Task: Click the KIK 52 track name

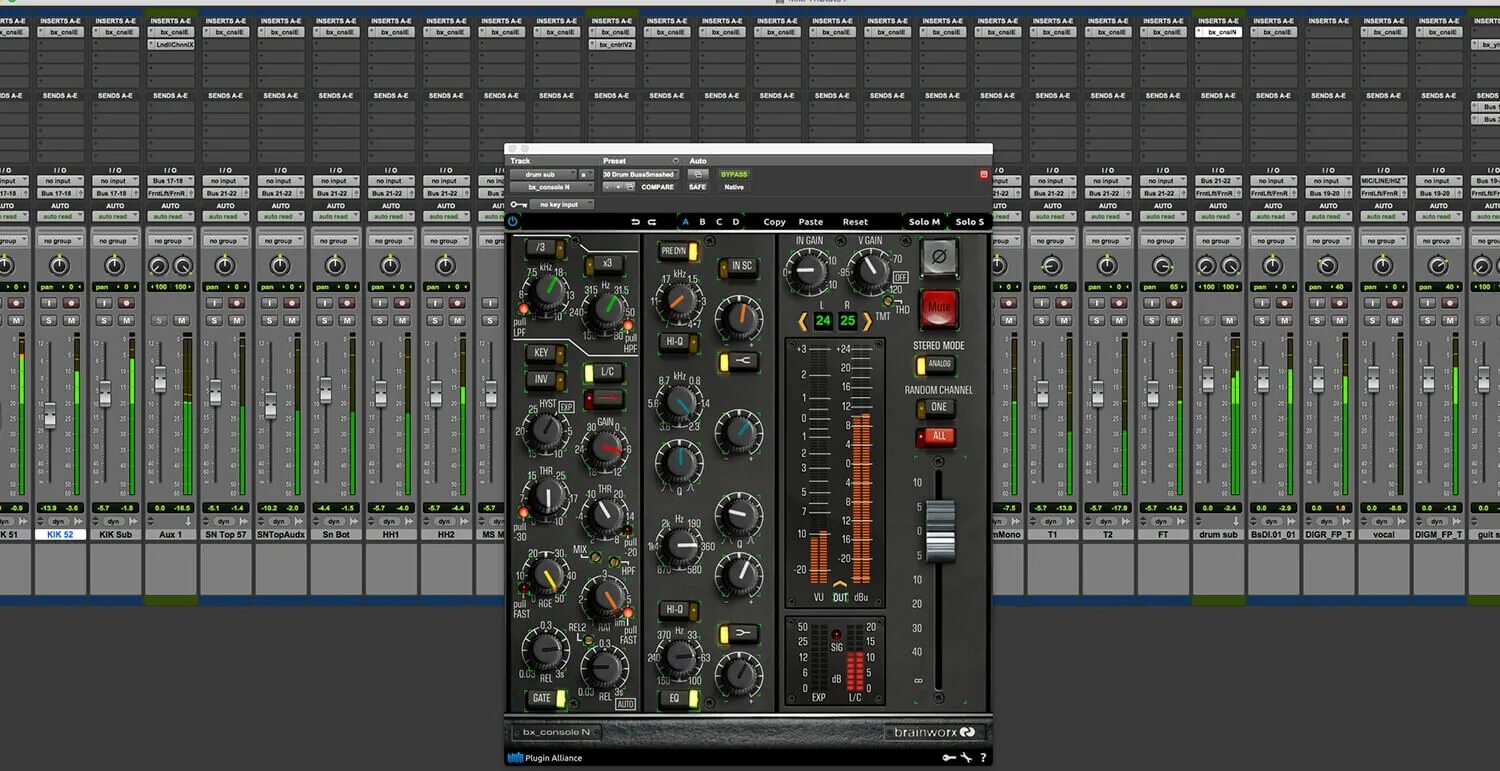Action: 60,535
